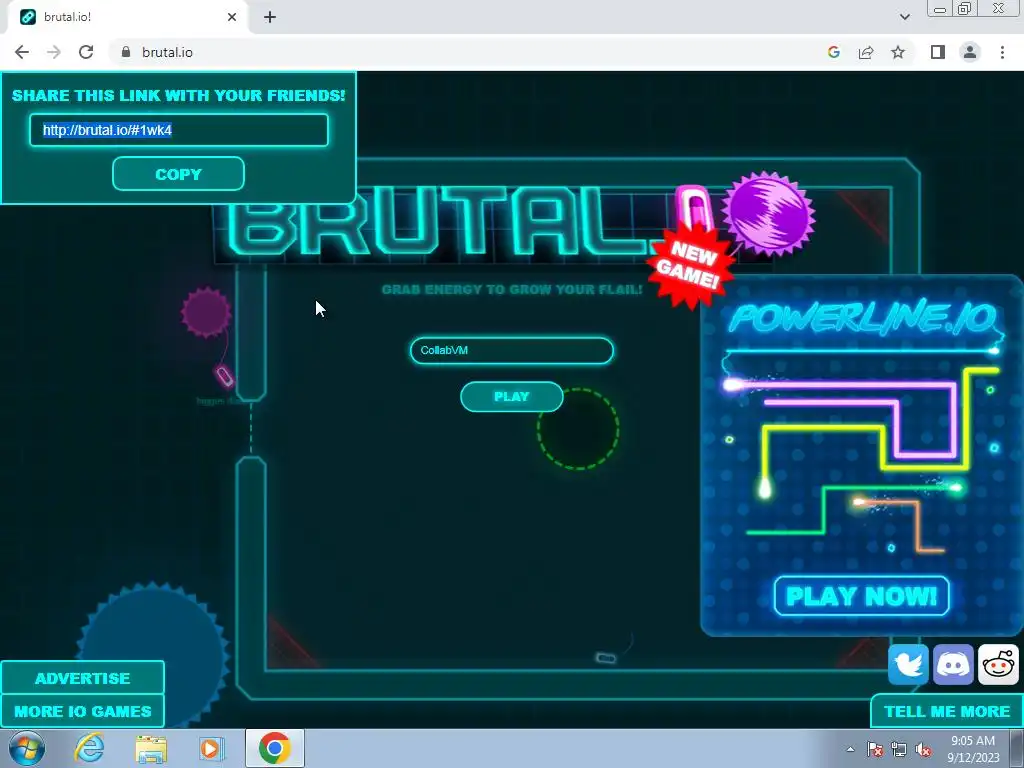
Task: Click the browser back arrow
Action: pos(22,52)
